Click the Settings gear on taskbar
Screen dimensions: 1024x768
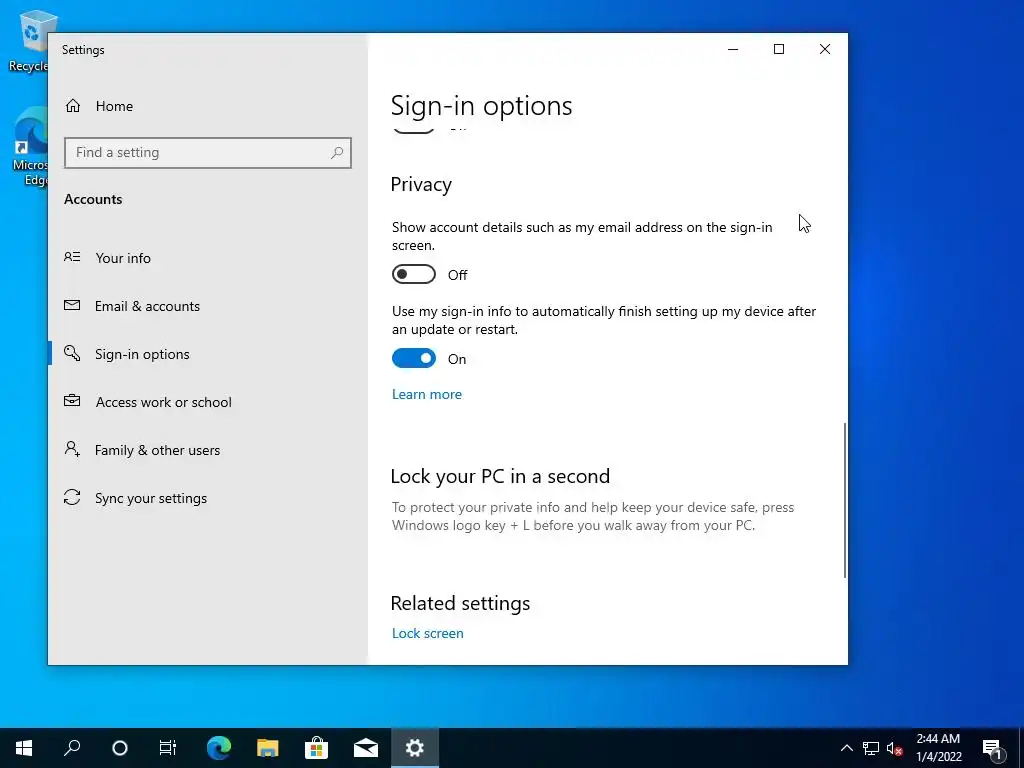pyautogui.click(x=415, y=748)
